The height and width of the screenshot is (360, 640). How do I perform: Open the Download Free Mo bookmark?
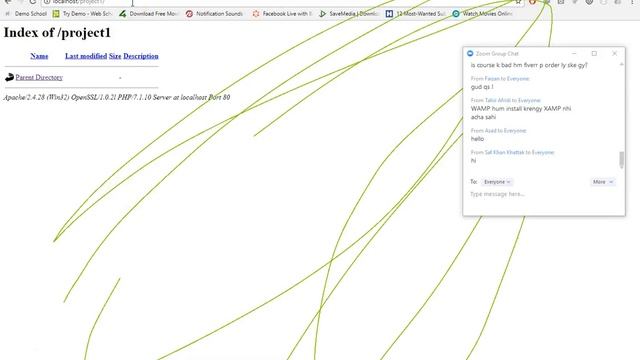(x=149, y=14)
